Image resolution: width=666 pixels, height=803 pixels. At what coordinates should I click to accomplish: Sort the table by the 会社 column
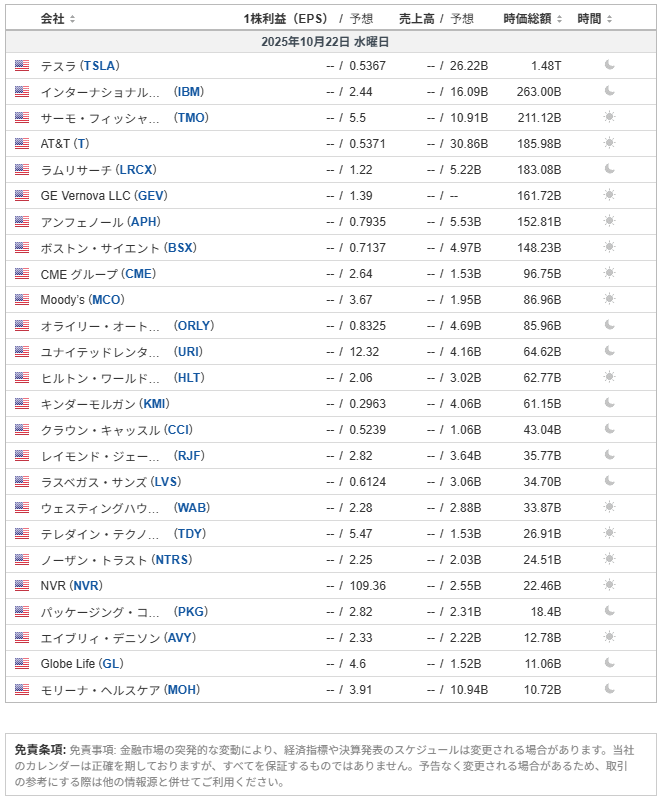point(58,19)
